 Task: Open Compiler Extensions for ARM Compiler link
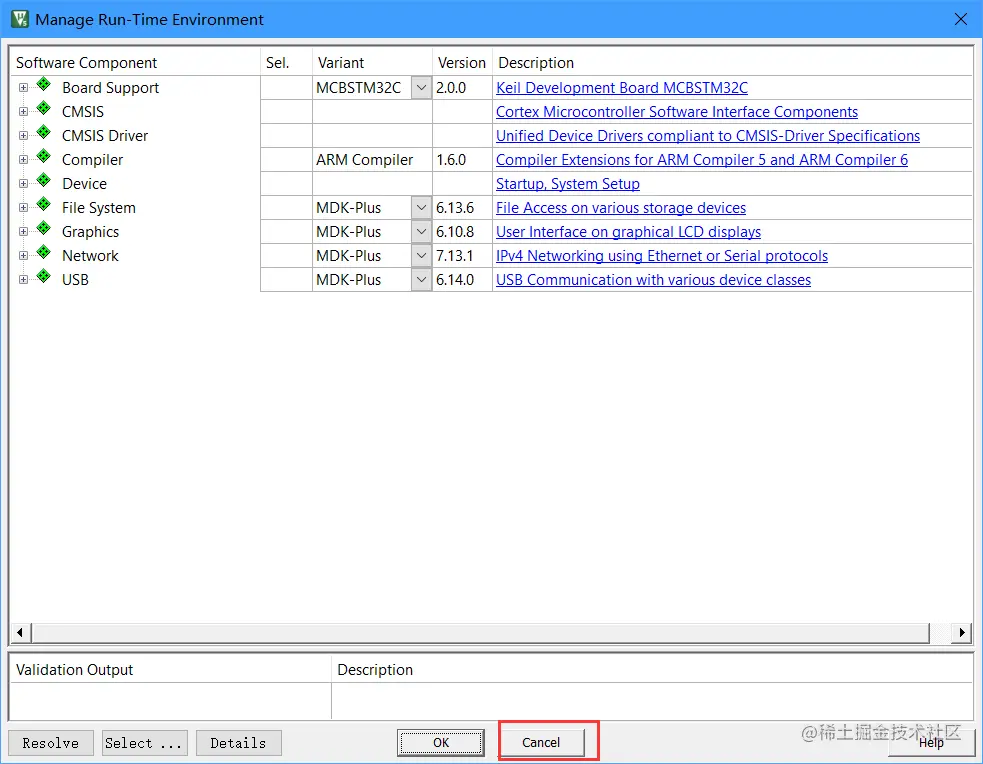pos(702,160)
